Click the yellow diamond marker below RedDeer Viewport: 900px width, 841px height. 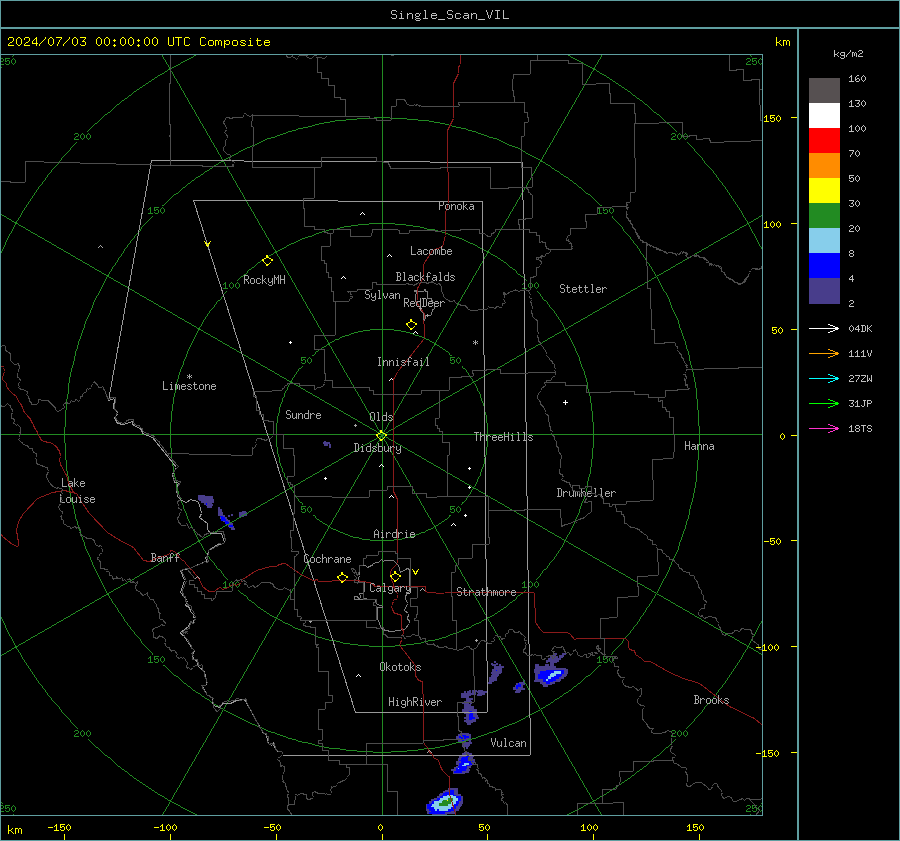[411, 325]
